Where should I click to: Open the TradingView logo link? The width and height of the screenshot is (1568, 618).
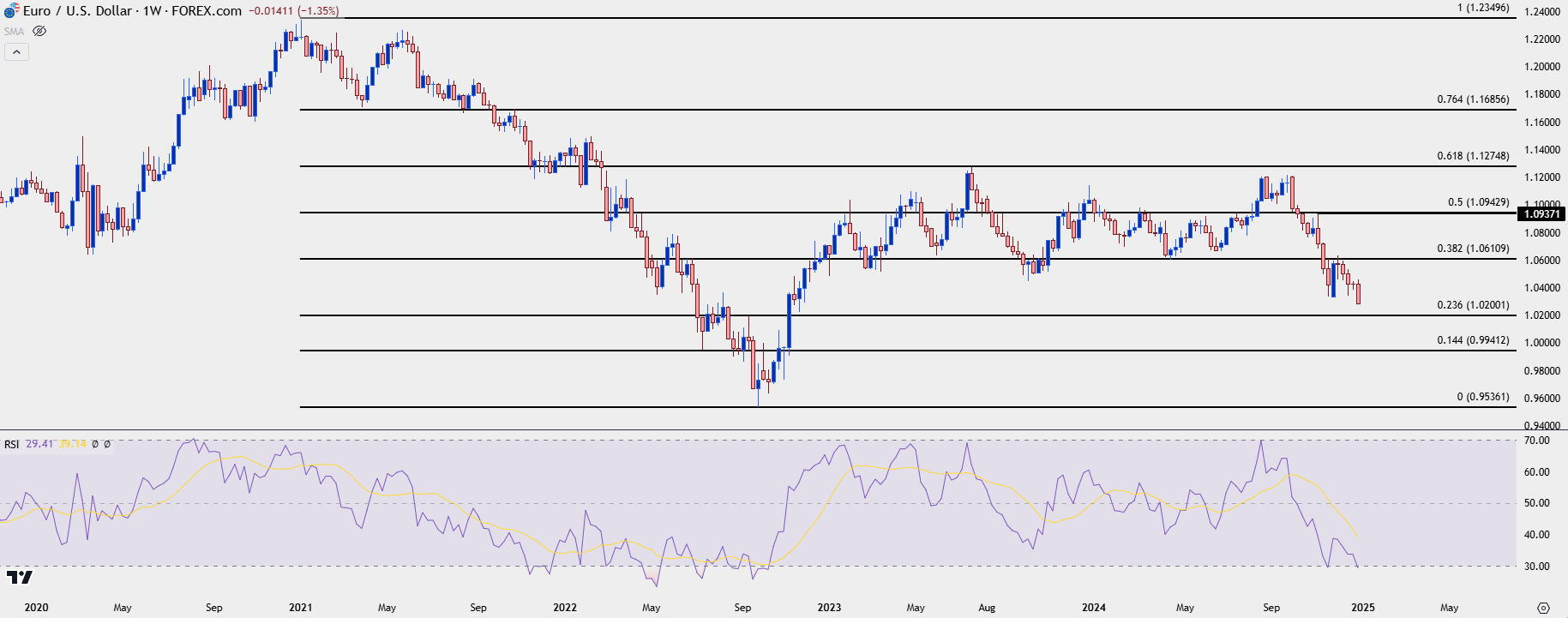tap(19, 577)
